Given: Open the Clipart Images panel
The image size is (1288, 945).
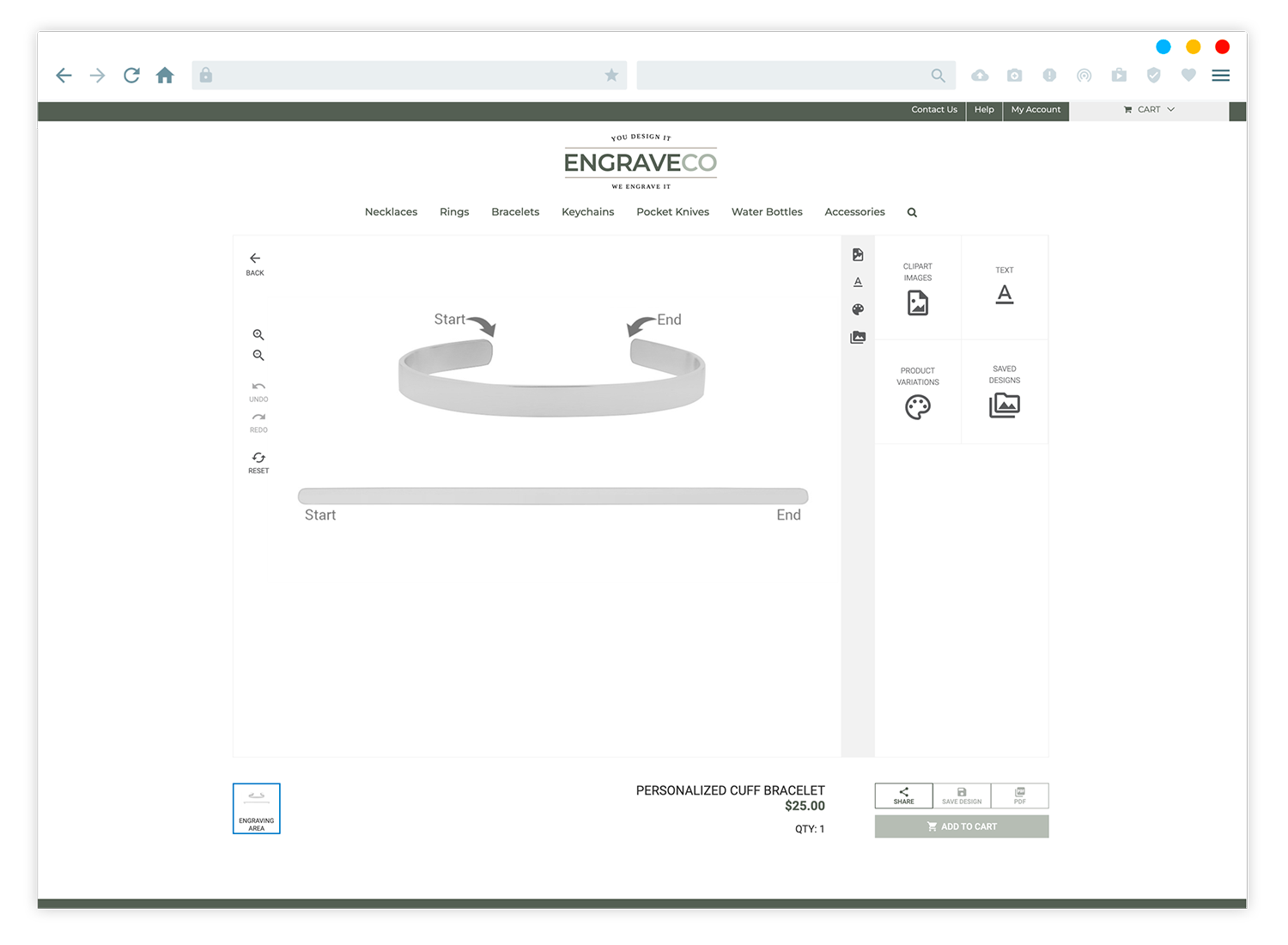Looking at the screenshot, I should (917, 289).
